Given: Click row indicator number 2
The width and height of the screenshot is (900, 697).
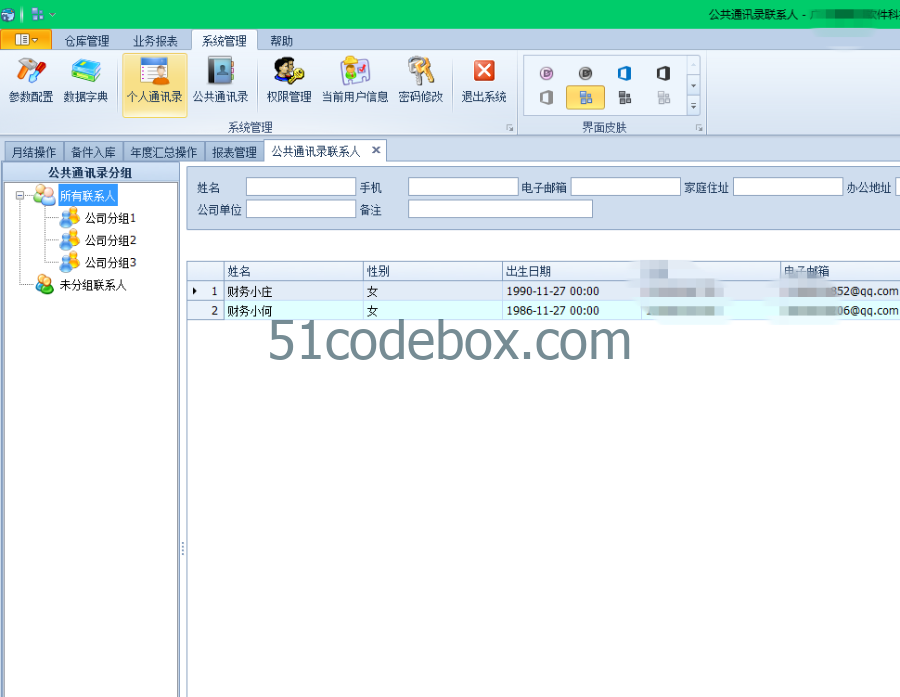Looking at the screenshot, I should pos(205,311).
